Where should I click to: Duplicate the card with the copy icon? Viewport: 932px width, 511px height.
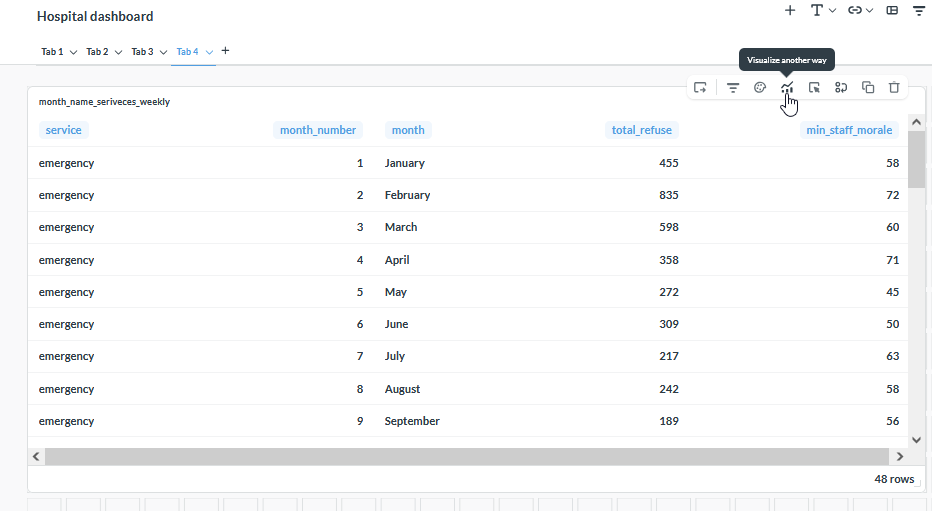[868, 88]
